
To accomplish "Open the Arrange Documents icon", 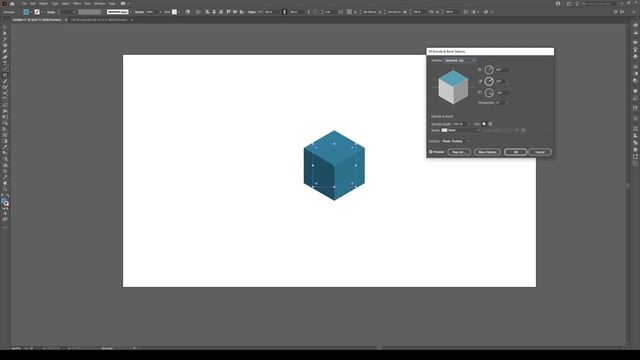I will pos(123,3).
